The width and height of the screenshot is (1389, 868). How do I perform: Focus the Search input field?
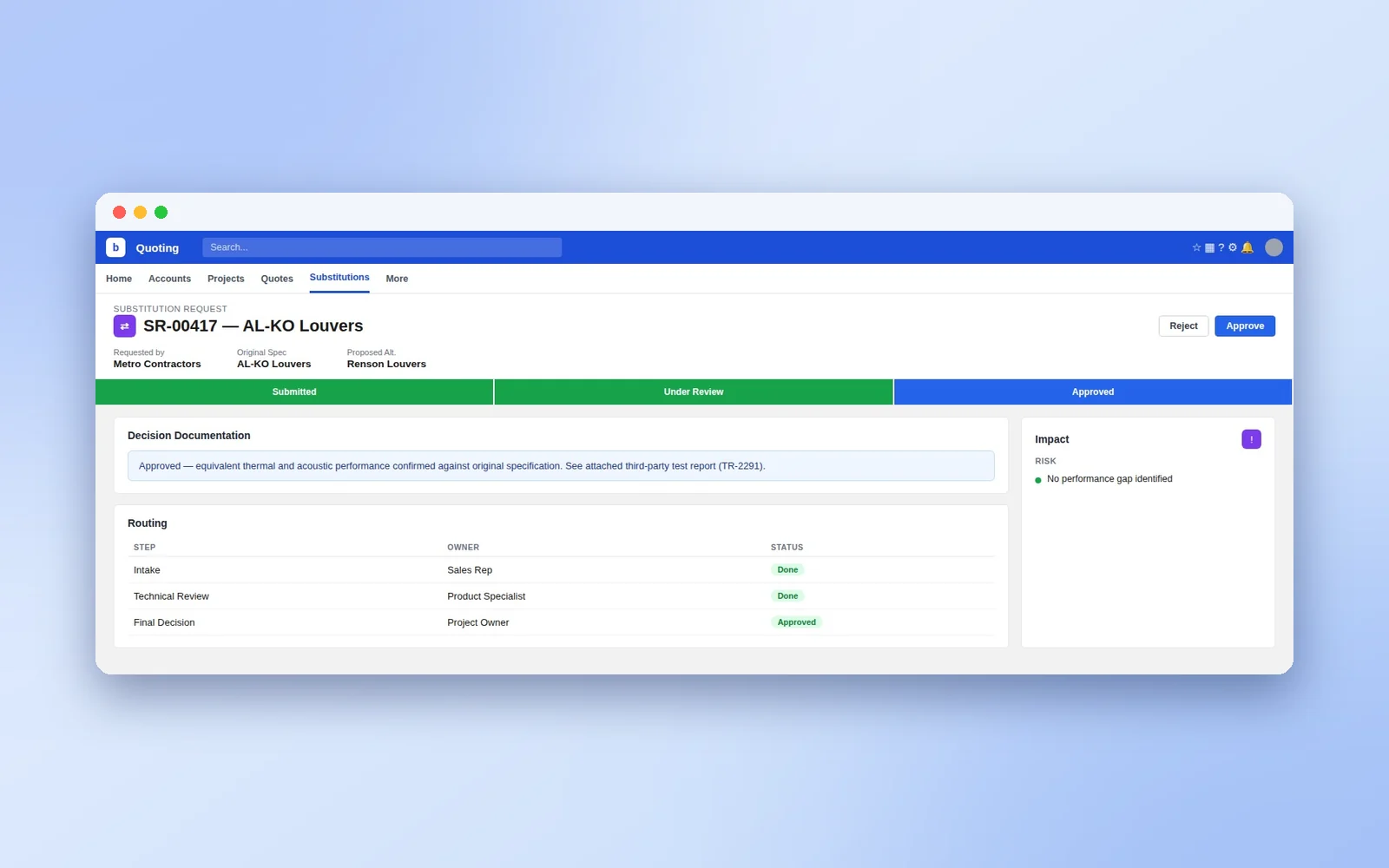tap(382, 247)
